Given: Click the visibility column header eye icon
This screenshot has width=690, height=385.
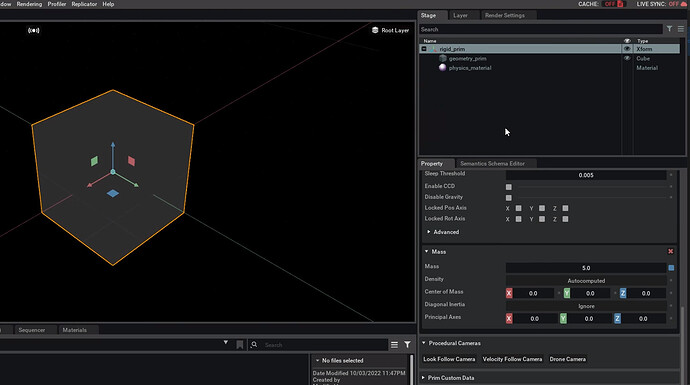Looking at the screenshot, I should point(627,40).
